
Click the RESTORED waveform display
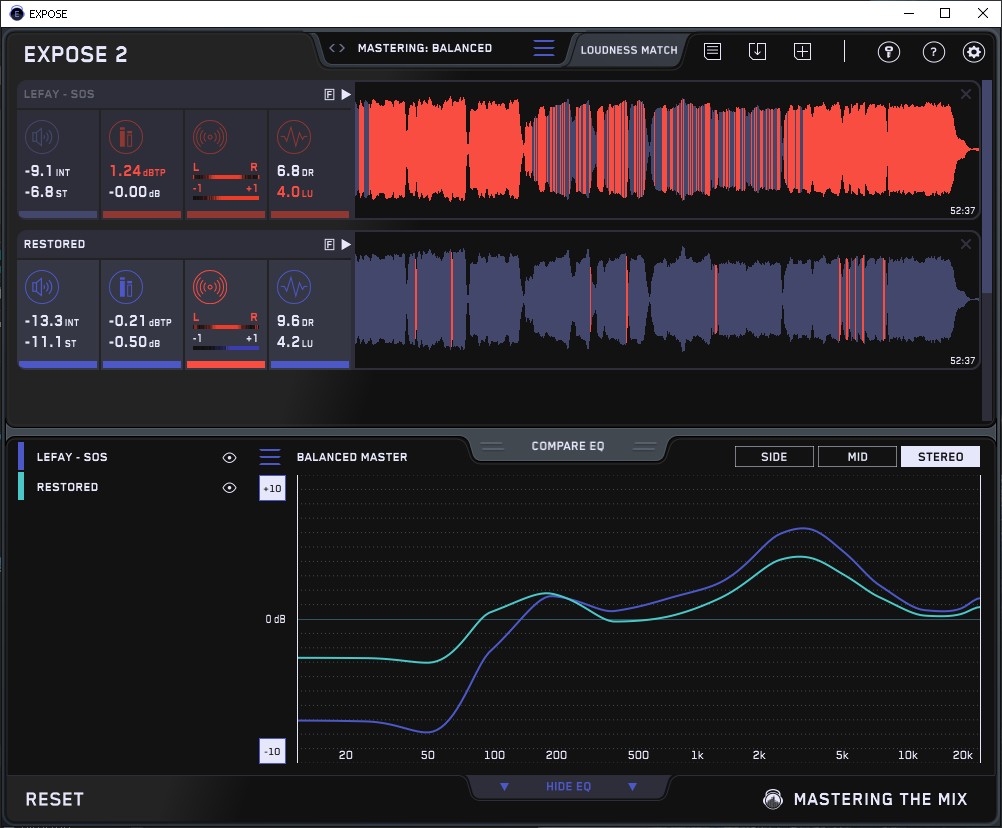click(x=667, y=300)
